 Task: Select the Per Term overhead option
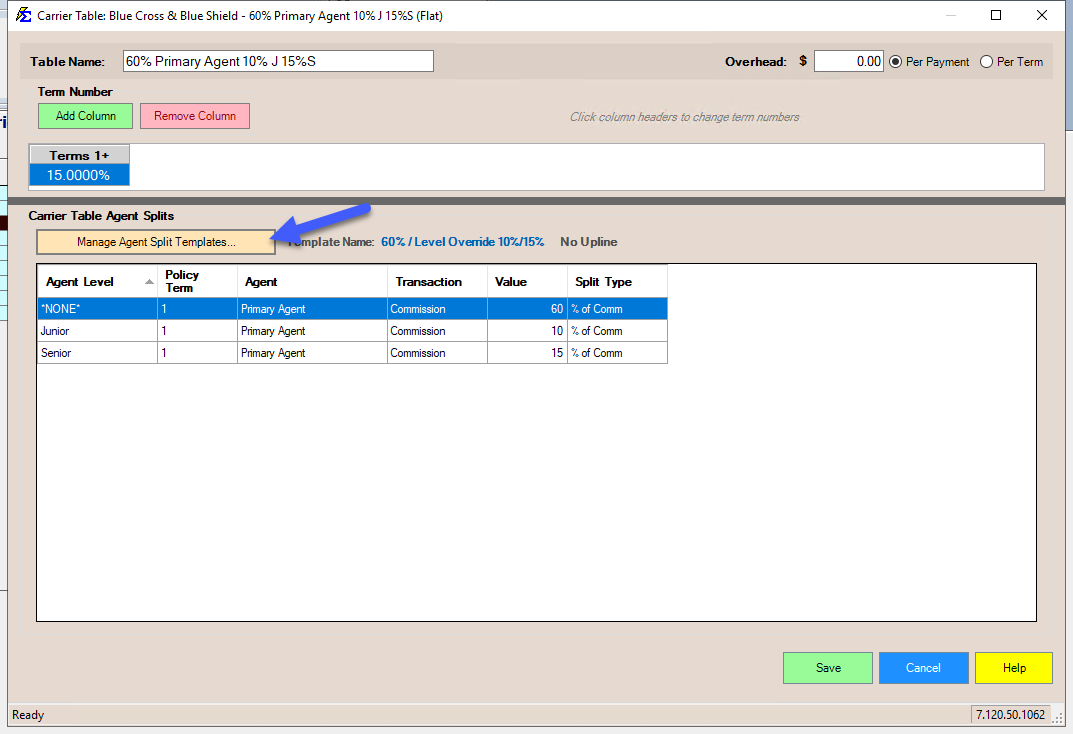coord(987,62)
